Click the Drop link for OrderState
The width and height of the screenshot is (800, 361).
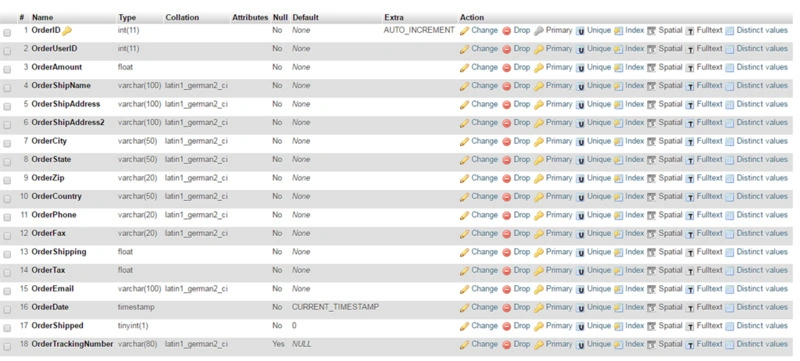522,159
